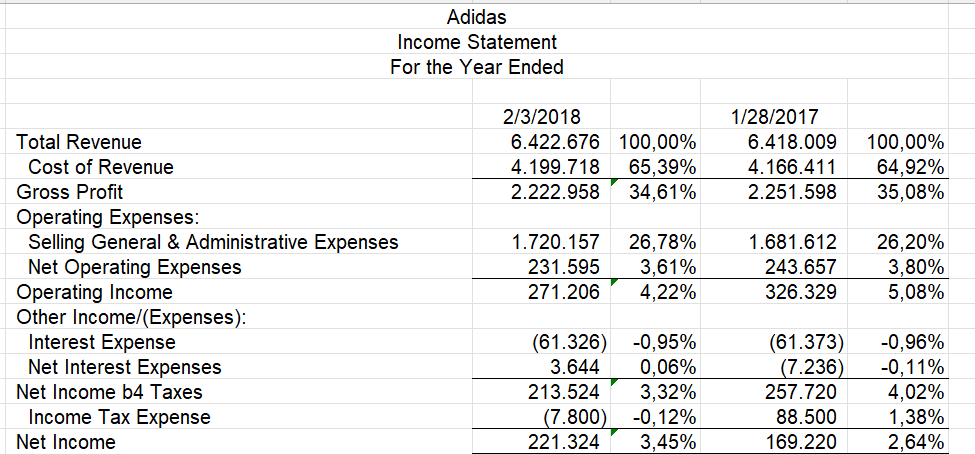Select the -0,96% cell
This screenshot has width=975, height=454.
913,342
